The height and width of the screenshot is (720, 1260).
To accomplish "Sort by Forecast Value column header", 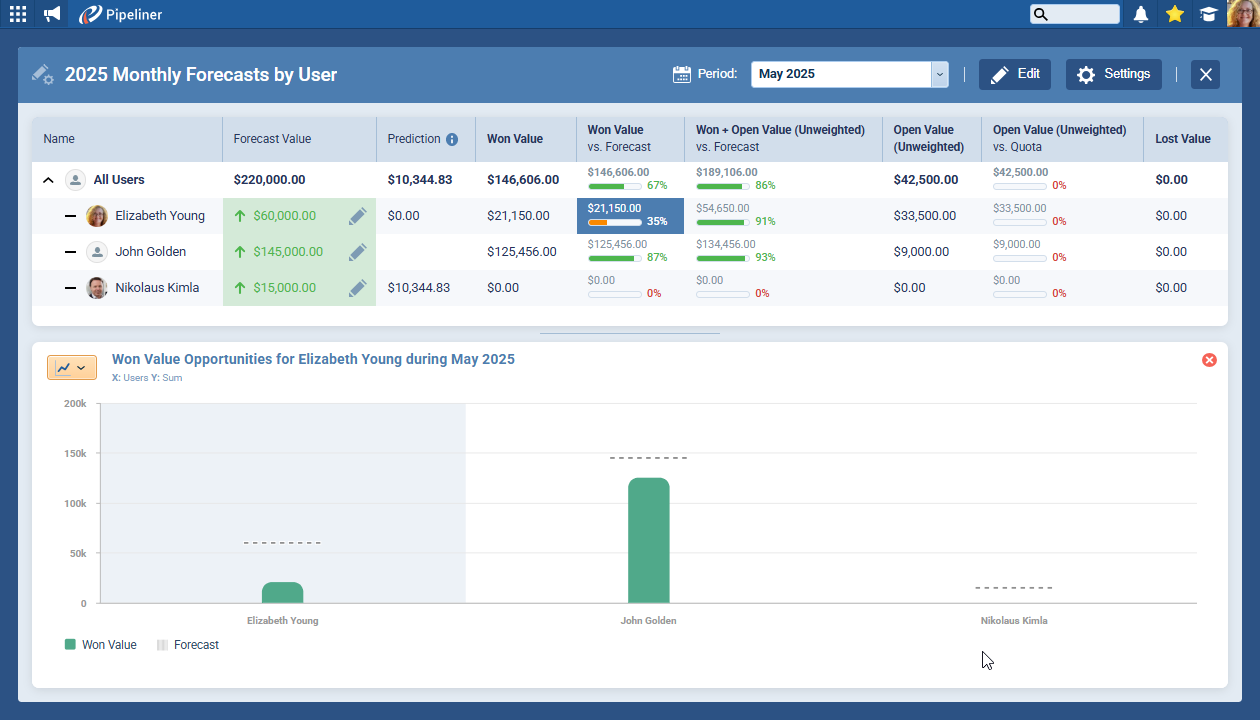I will point(272,139).
